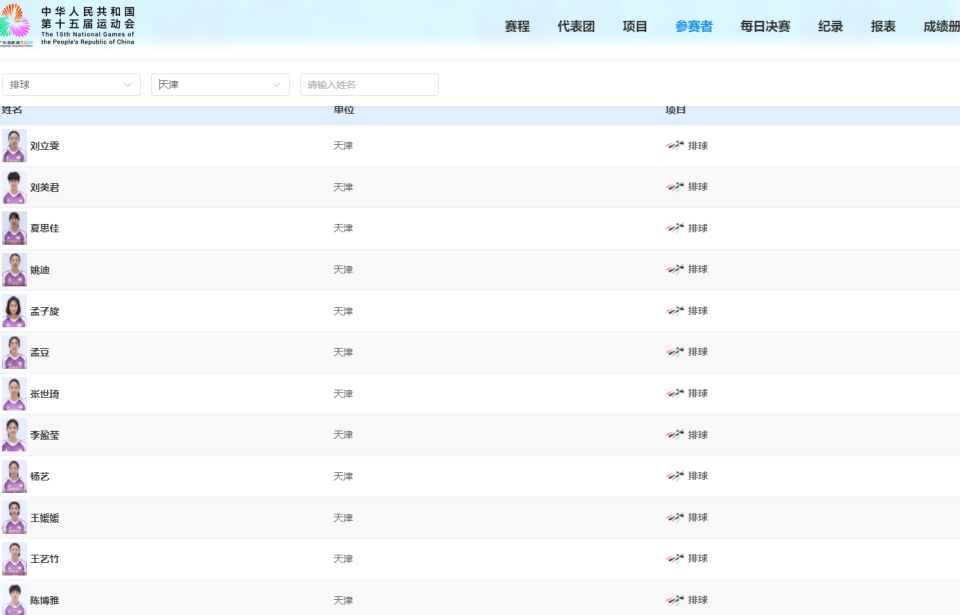
Task: Open the 天津 delegation dropdown
Action: (220, 85)
